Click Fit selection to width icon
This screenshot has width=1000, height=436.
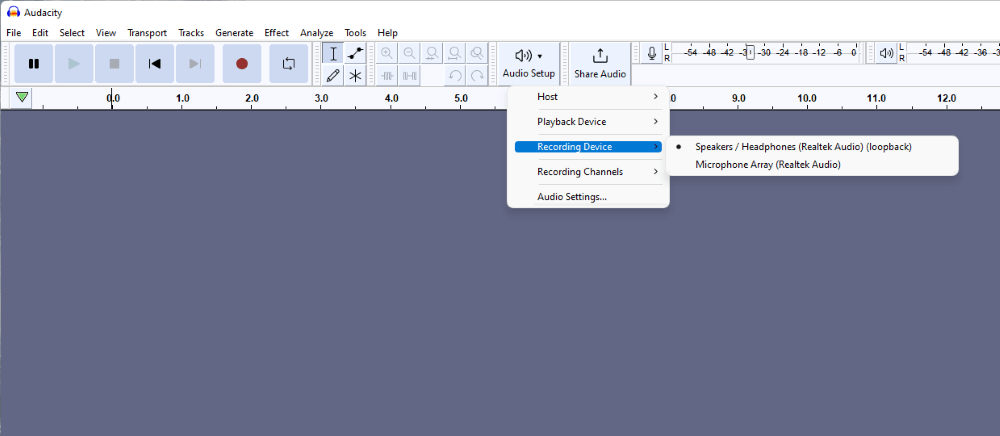432,54
